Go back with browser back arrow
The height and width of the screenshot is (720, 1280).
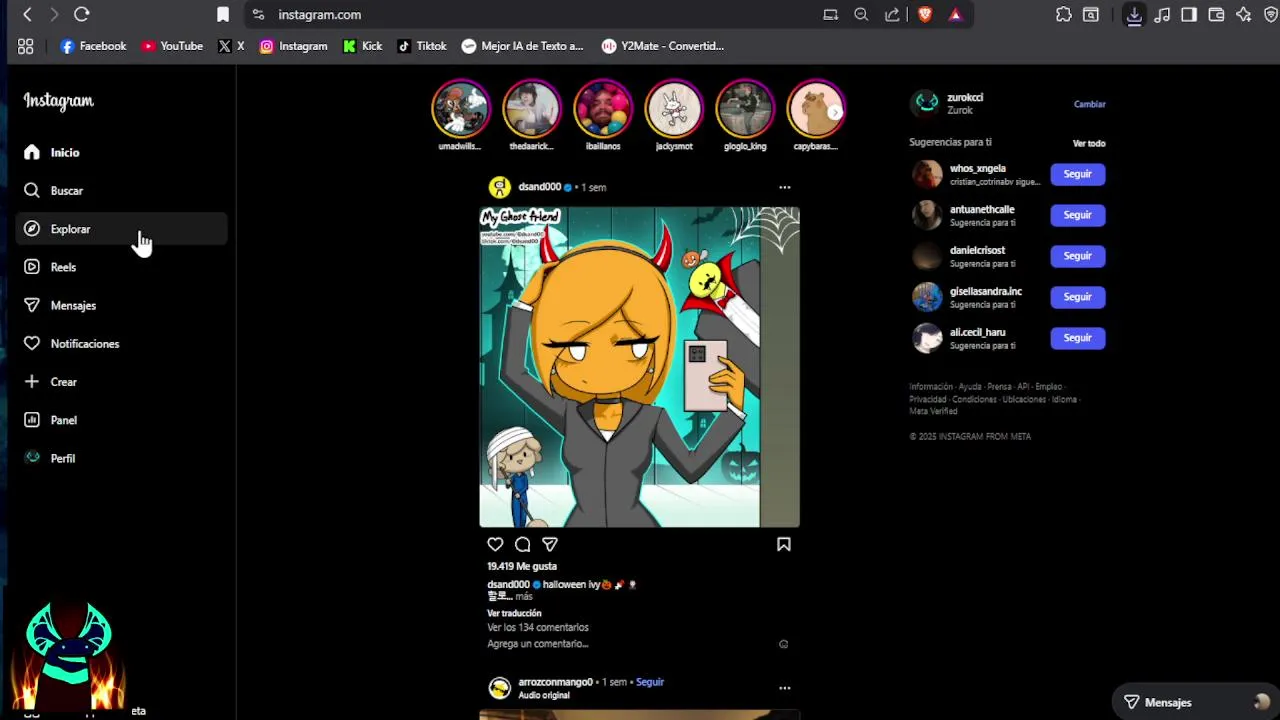point(27,14)
